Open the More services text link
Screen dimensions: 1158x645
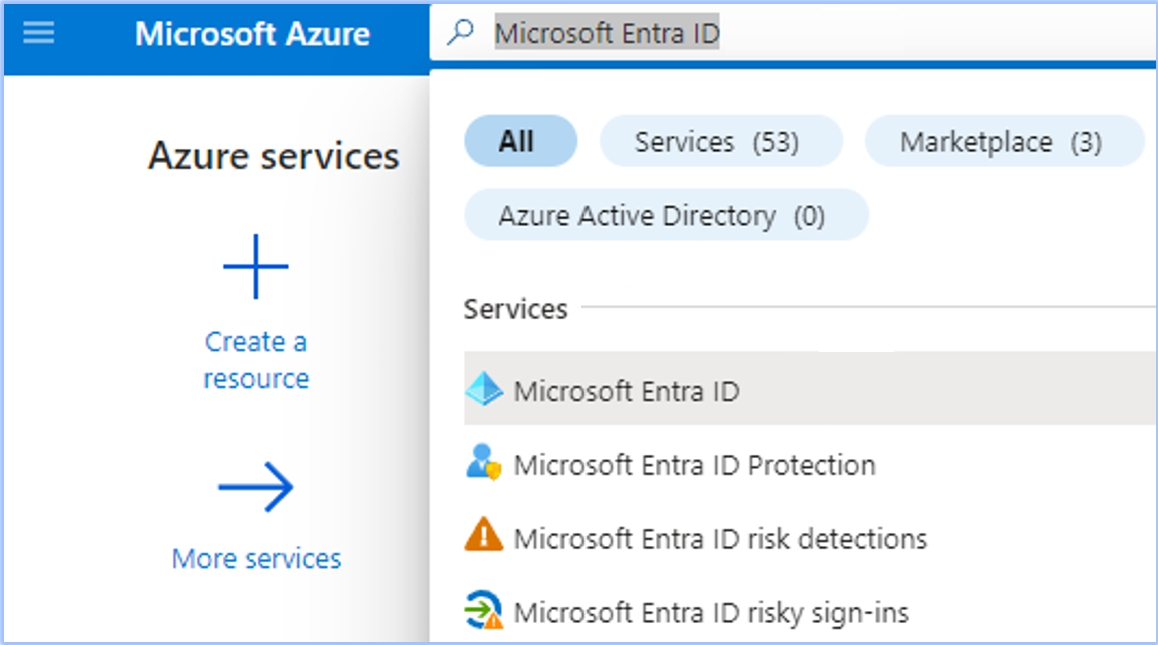point(256,558)
